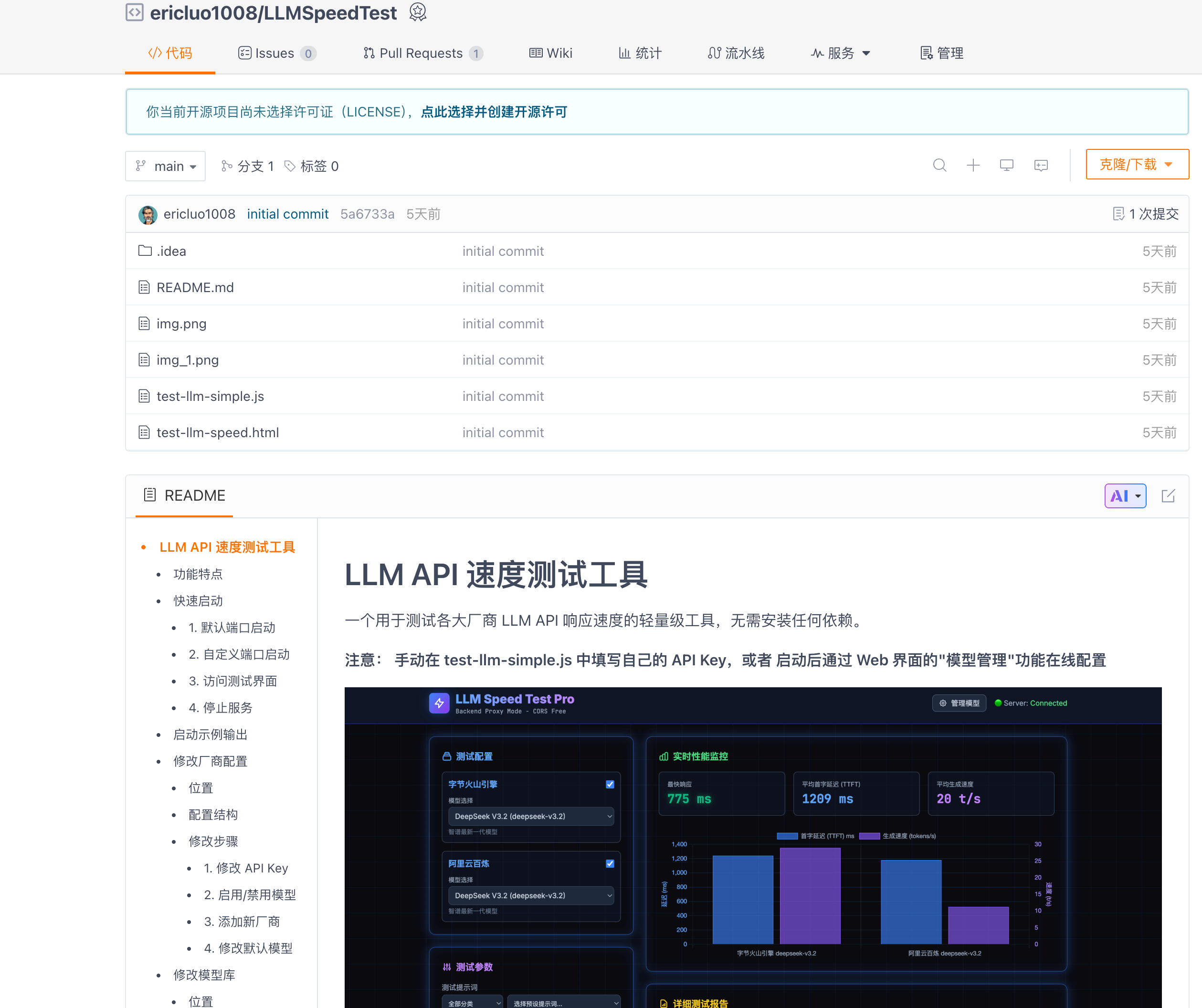The image size is (1202, 1008).
Task: Open the Pull Requests tab
Action: tap(423, 53)
